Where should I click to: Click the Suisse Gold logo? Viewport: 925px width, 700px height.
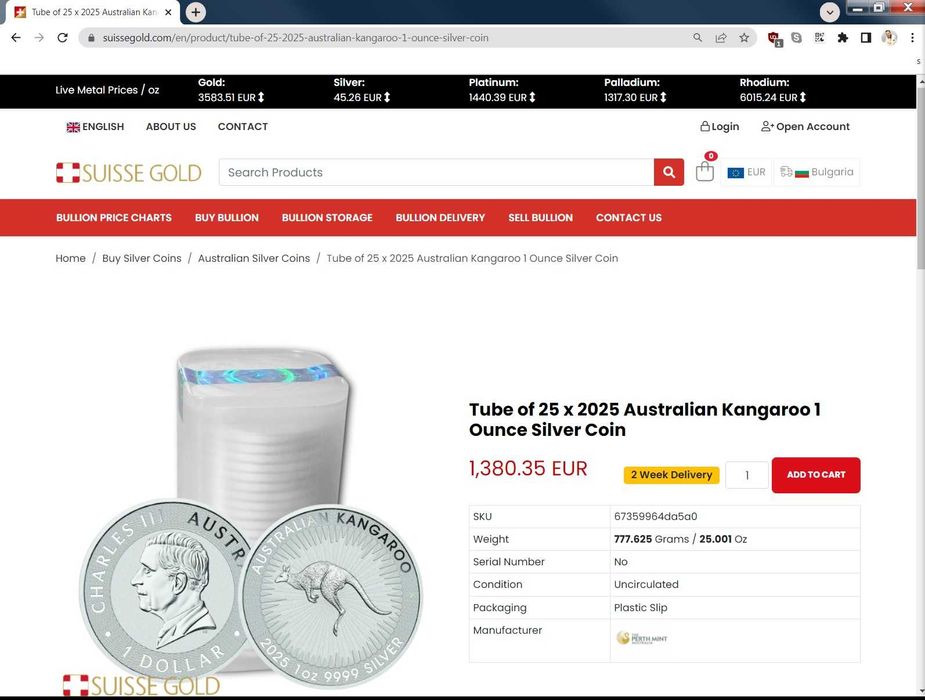click(129, 173)
